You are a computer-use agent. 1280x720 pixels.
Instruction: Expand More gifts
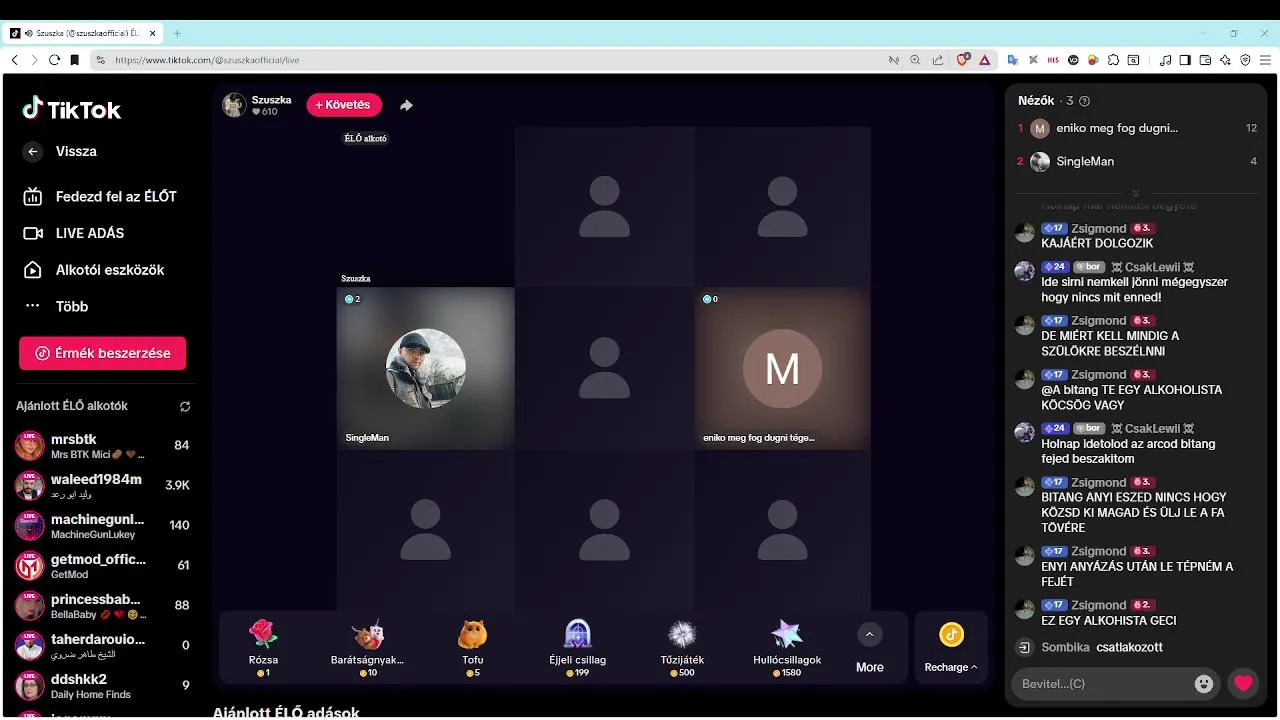tap(869, 648)
